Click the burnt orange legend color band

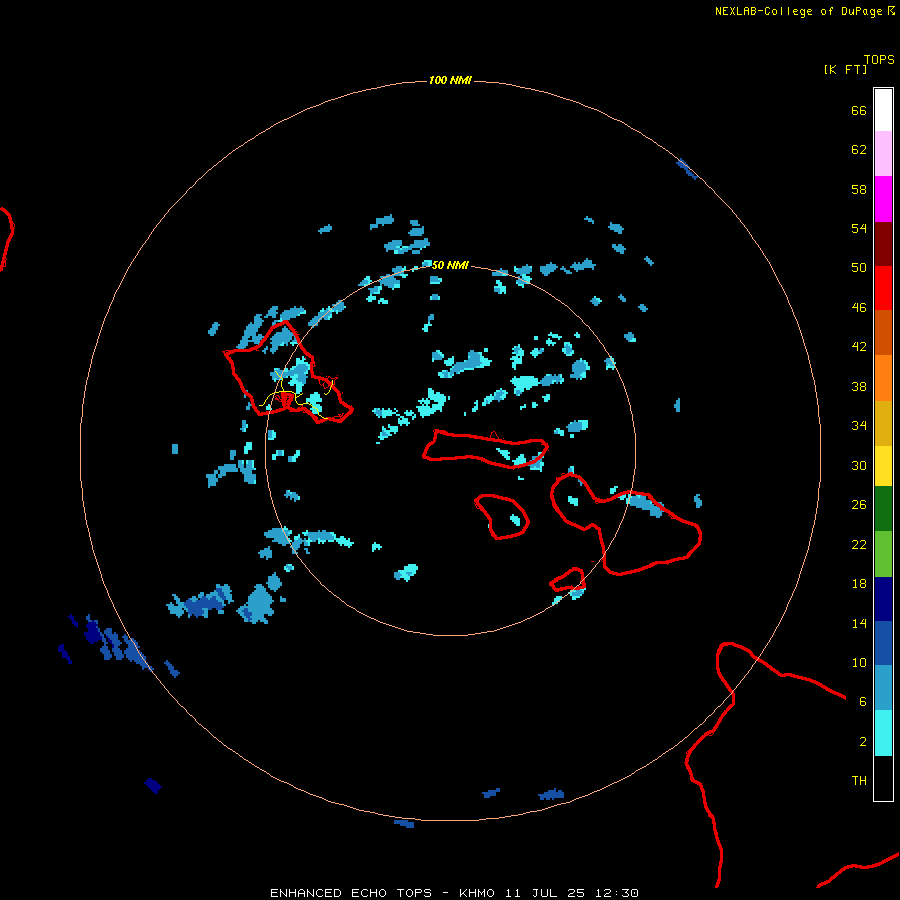pyautogui.click(x=883, y=332)
